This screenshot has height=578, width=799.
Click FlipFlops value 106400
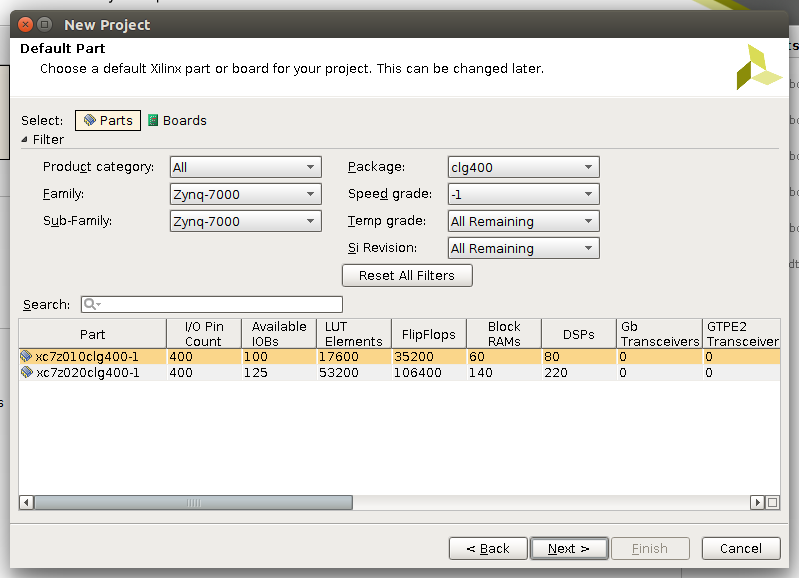[418, 373]
